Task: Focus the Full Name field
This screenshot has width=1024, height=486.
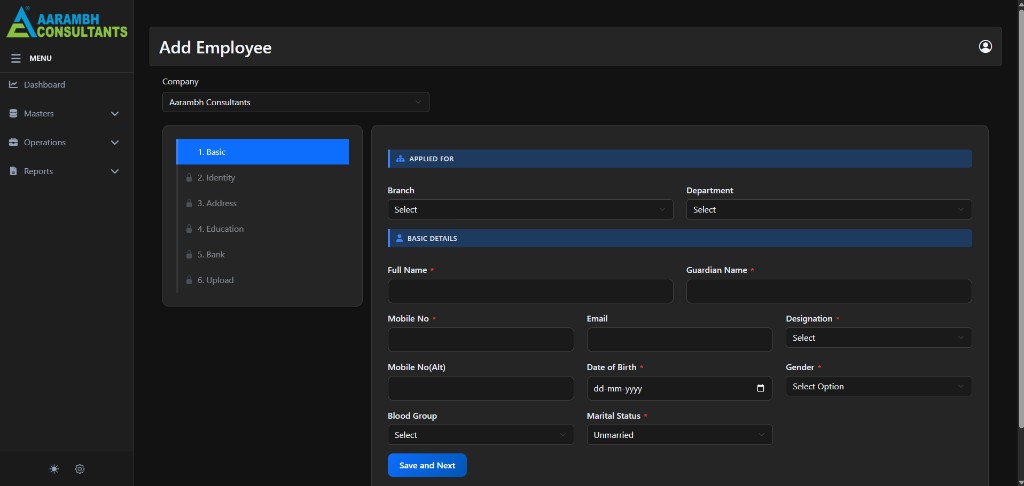Action: point(530,291)
